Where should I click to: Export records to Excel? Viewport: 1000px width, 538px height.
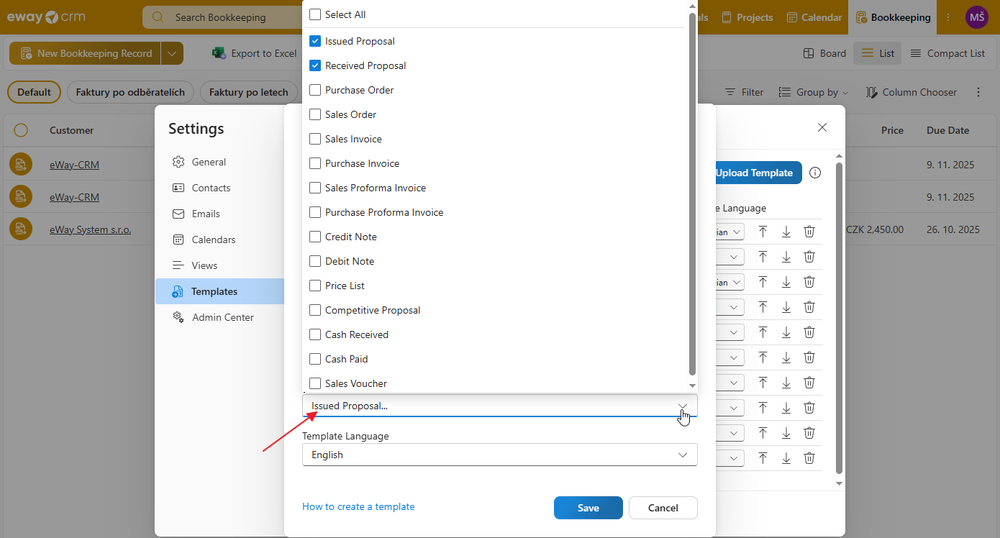[x=254, y=53]
